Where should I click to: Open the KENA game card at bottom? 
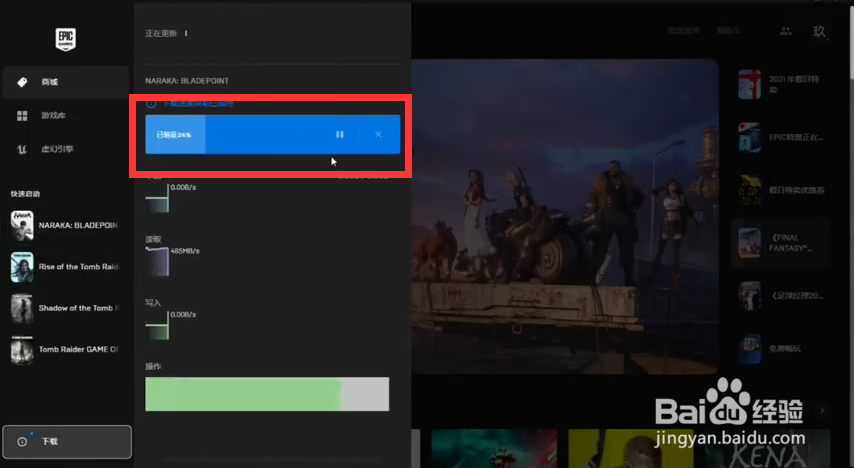pyautogui.click(x=768, y=448)
